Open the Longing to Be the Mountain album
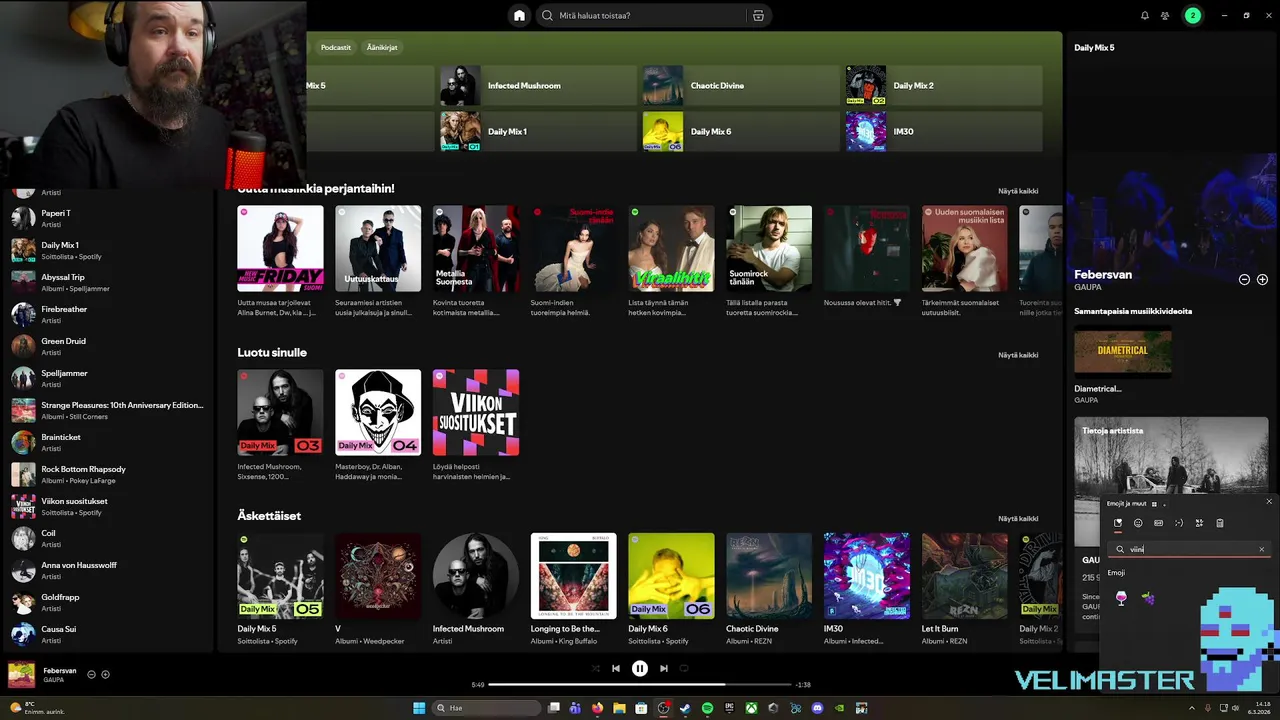Image resolution: width=1280 pixels, height=720 pixels. tap(573, 576)
